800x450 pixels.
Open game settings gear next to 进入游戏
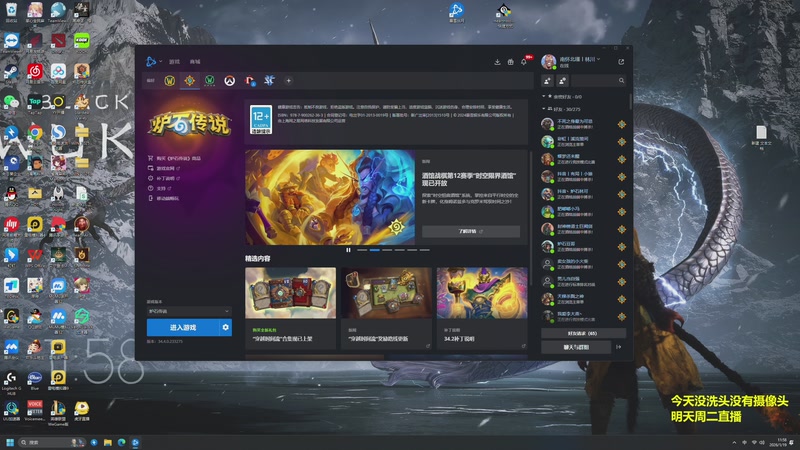tap(226, 328)
